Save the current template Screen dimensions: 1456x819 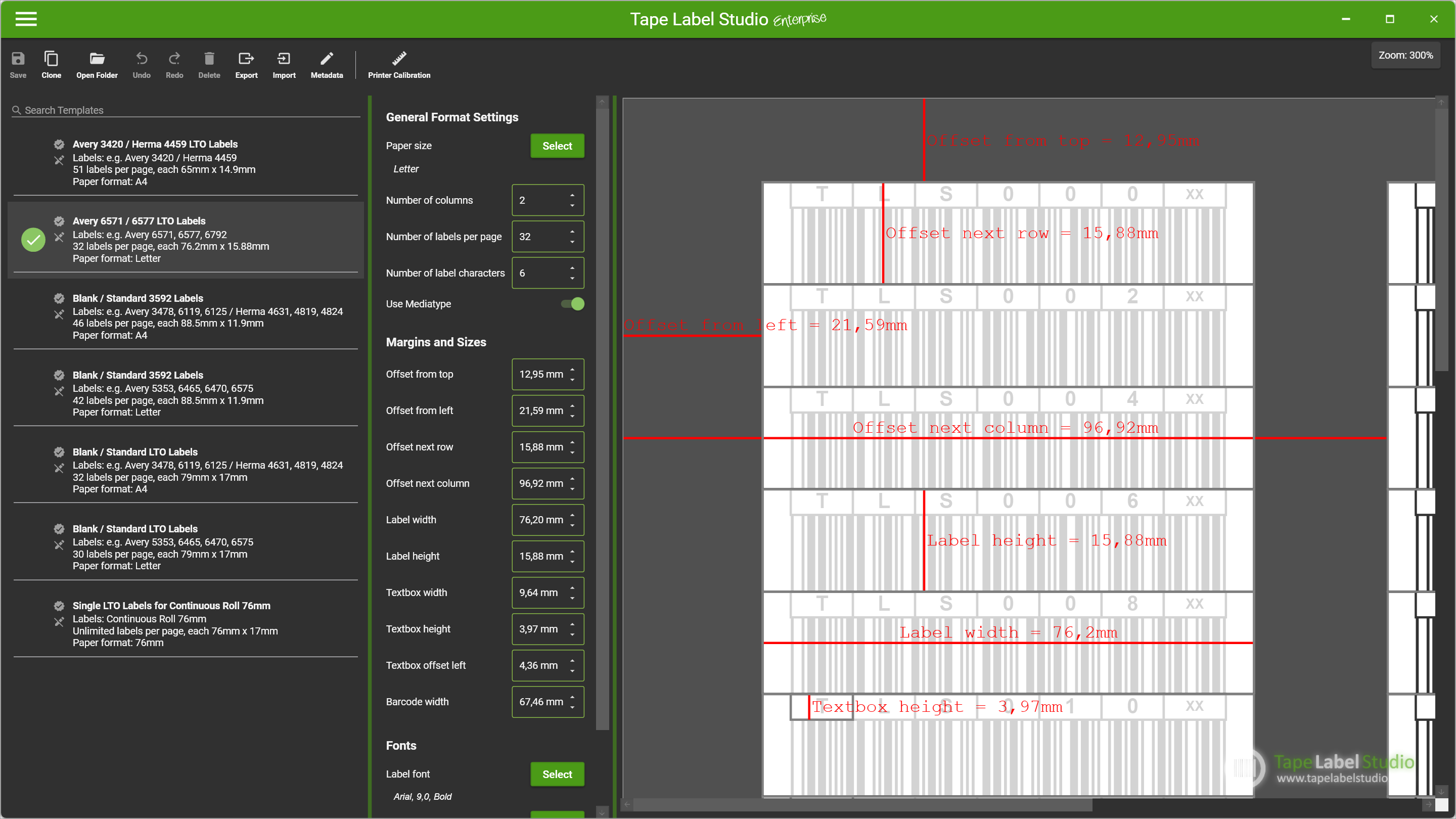coord(18,65)
